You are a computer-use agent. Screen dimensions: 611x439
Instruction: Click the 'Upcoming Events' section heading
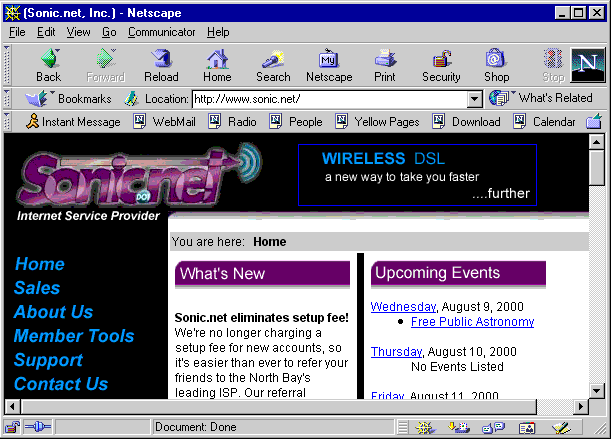coord(458,274)
